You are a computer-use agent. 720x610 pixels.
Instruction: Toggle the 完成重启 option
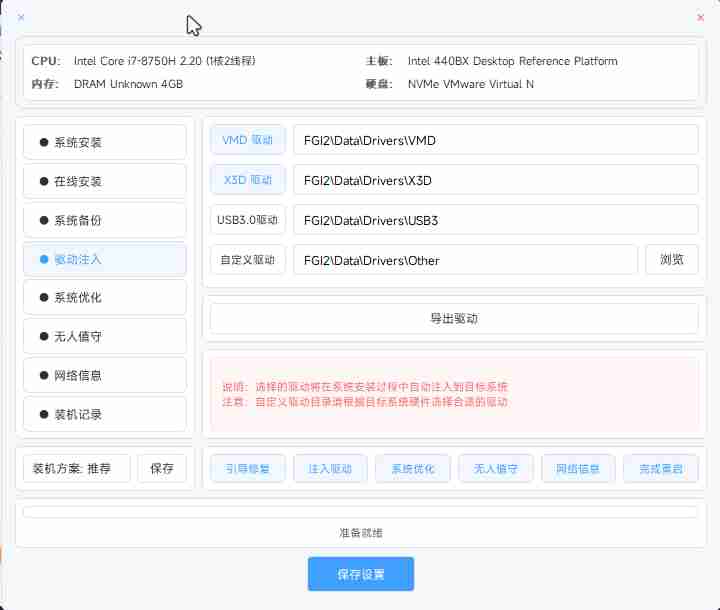[660, 468]
